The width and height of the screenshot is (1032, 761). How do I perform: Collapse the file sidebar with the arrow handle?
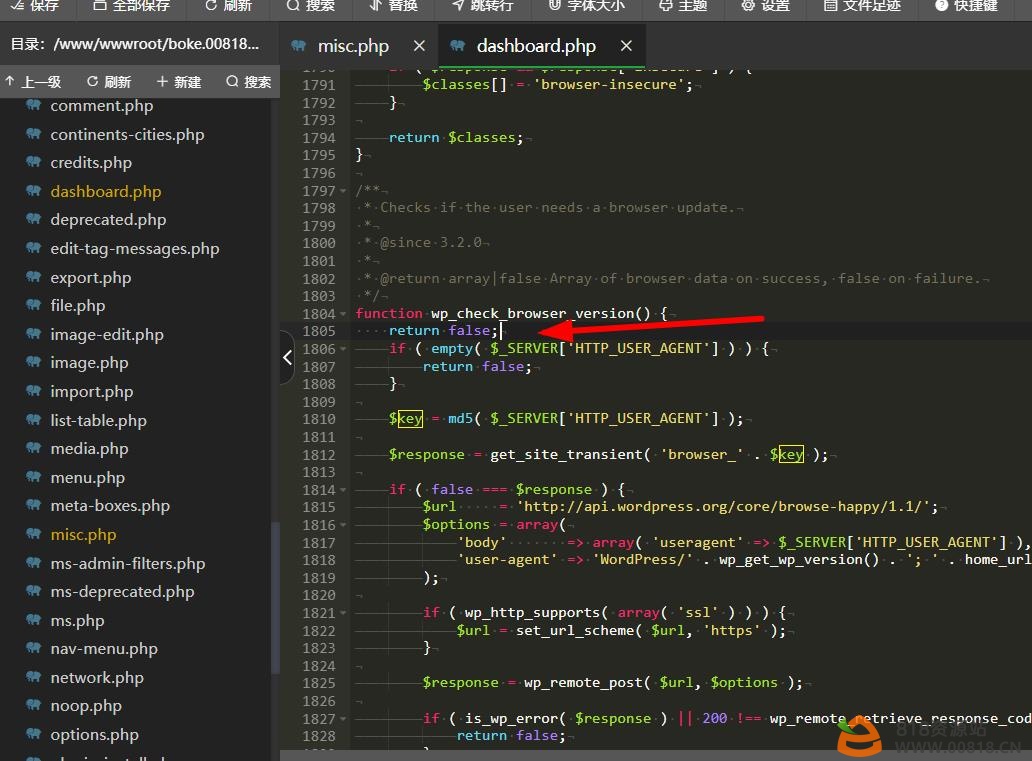coord(287,357)
